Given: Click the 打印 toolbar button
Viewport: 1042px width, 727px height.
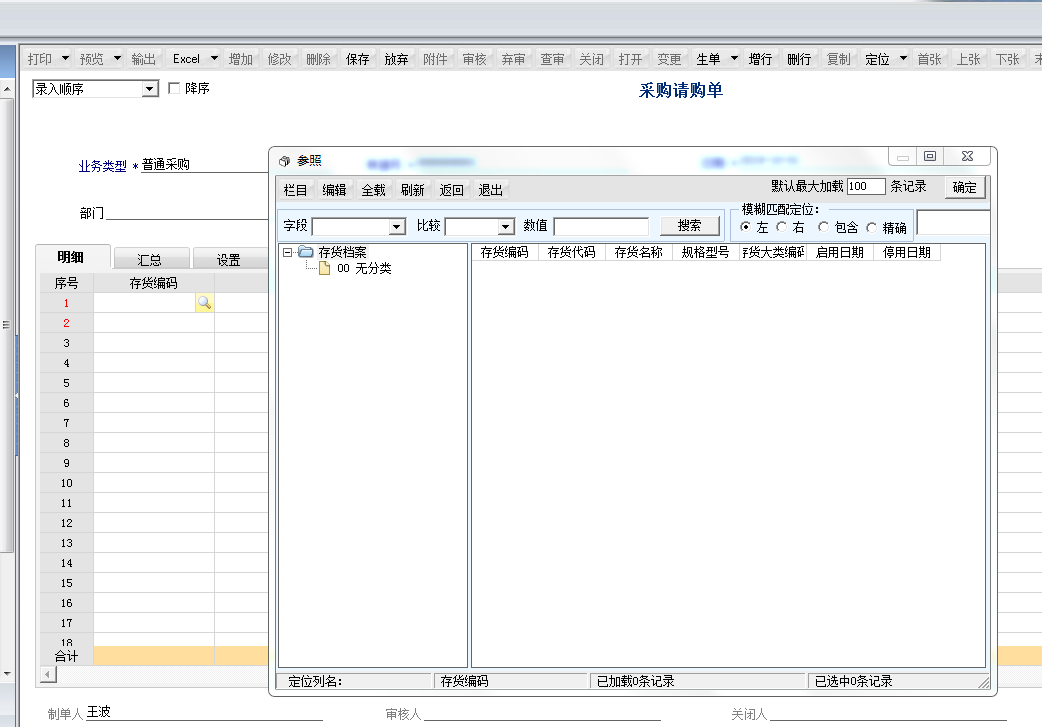Looking at the screenshot, I should point(40,59).
